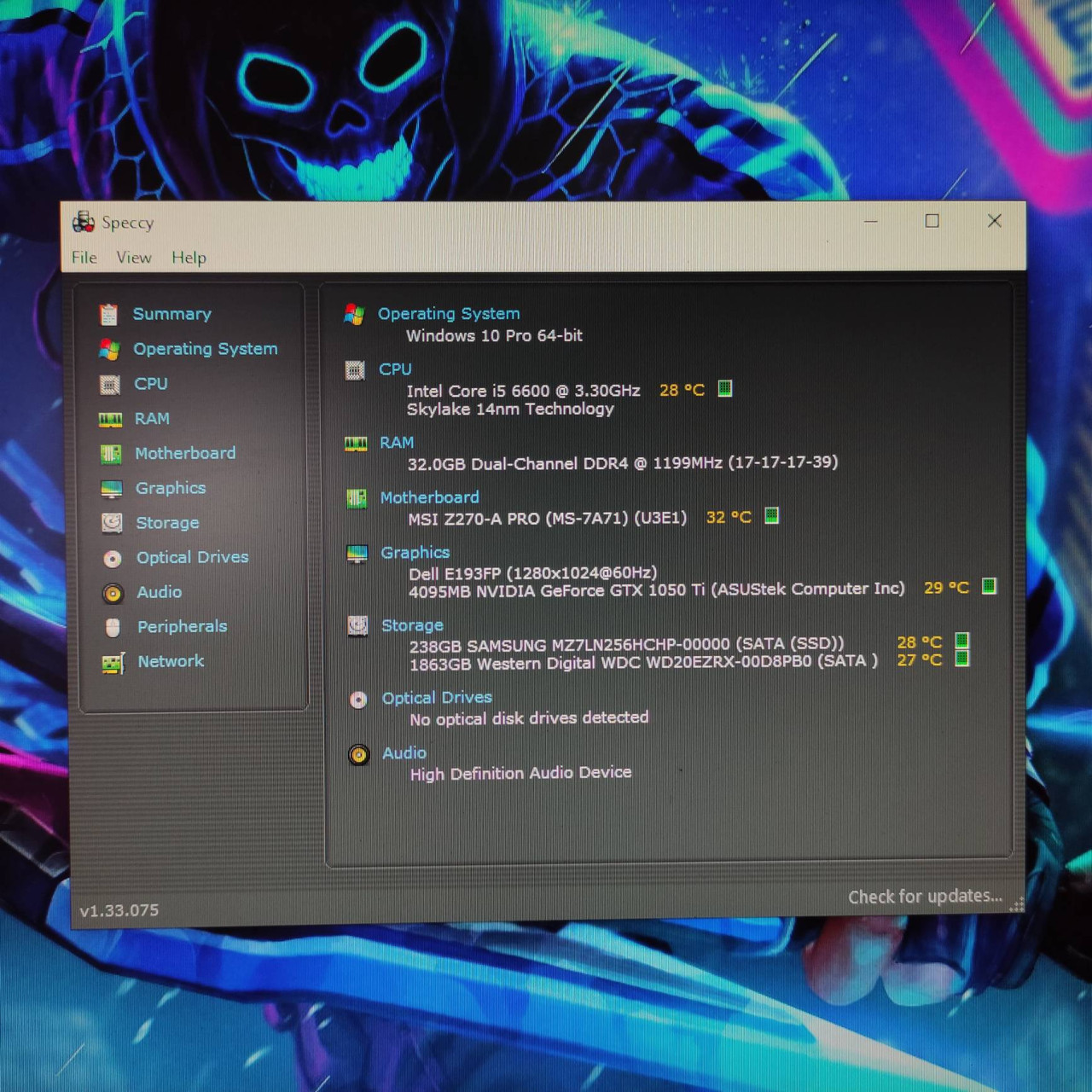
Task: Open the Optical Drives sidebar section
Action: coord(193,557)
